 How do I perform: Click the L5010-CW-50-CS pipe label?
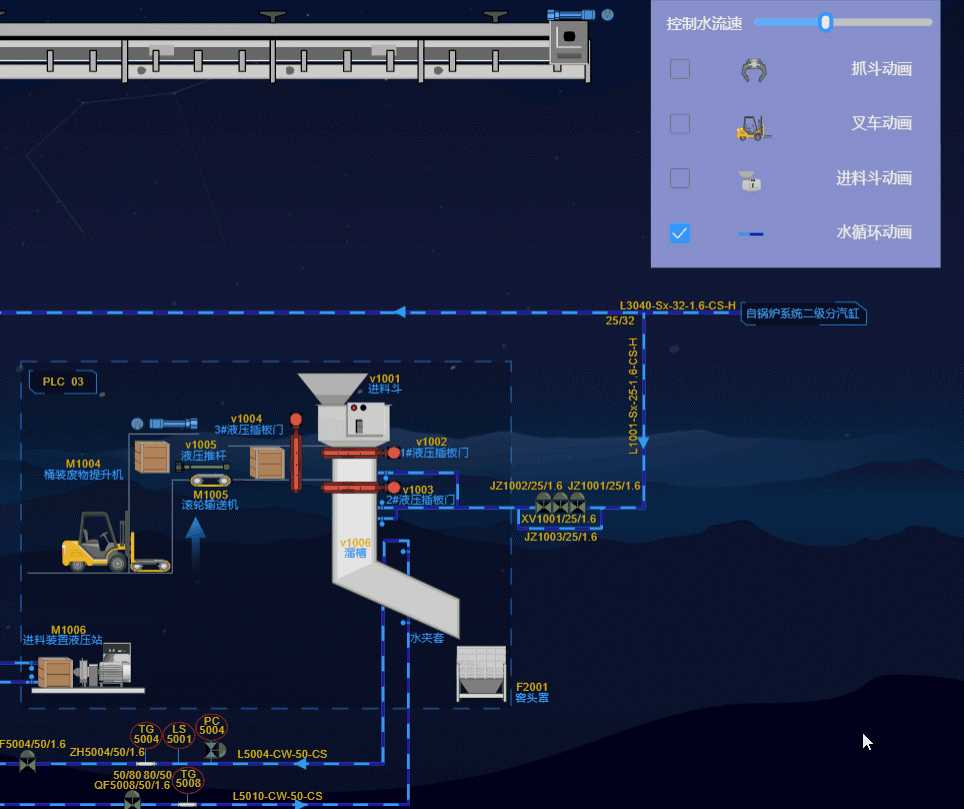point(277,796)
